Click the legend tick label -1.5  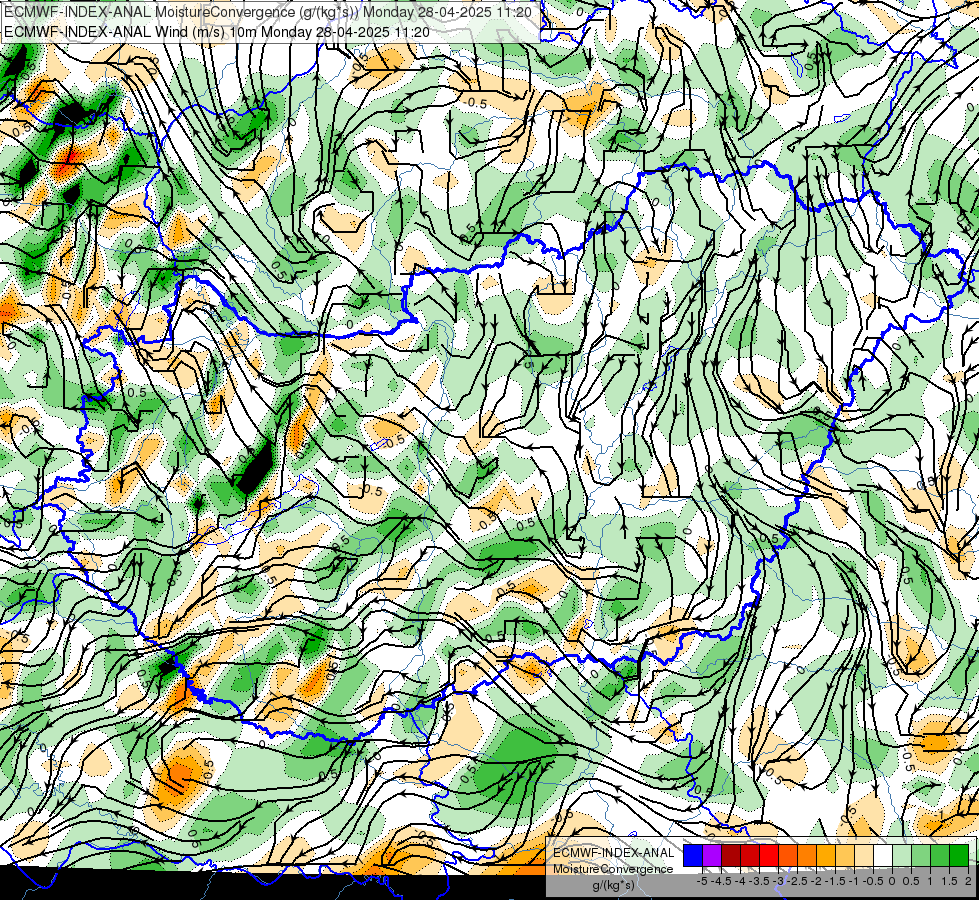(x=835, y=881)
